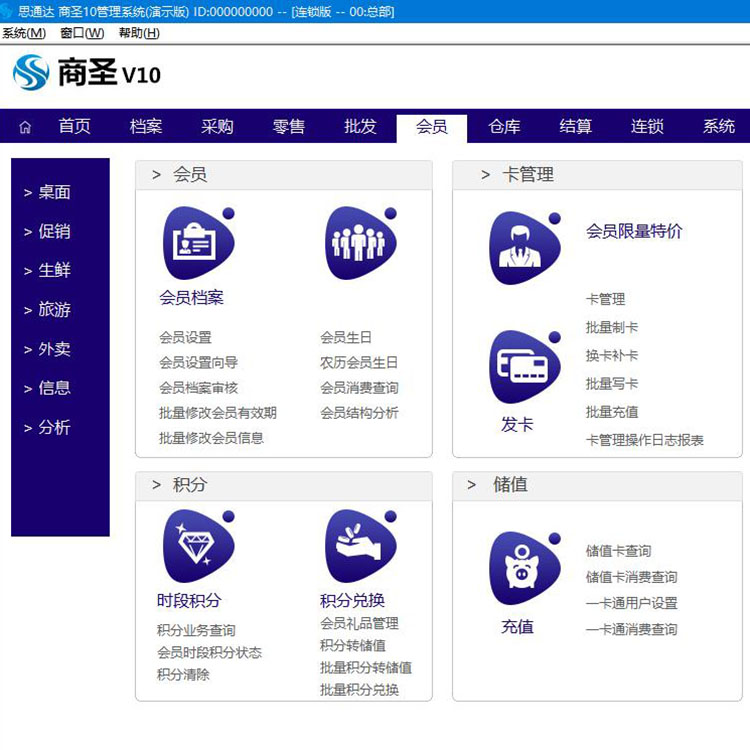Click the 卡管理 panel header
Viewport: 750px width, 750px height.
coord(597,175)
